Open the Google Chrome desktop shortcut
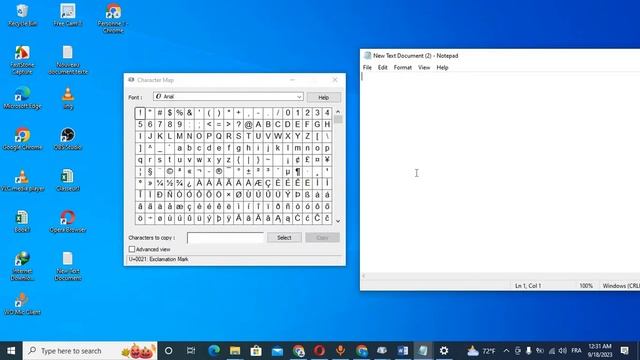Screen dimensions: 640x360 22,139
